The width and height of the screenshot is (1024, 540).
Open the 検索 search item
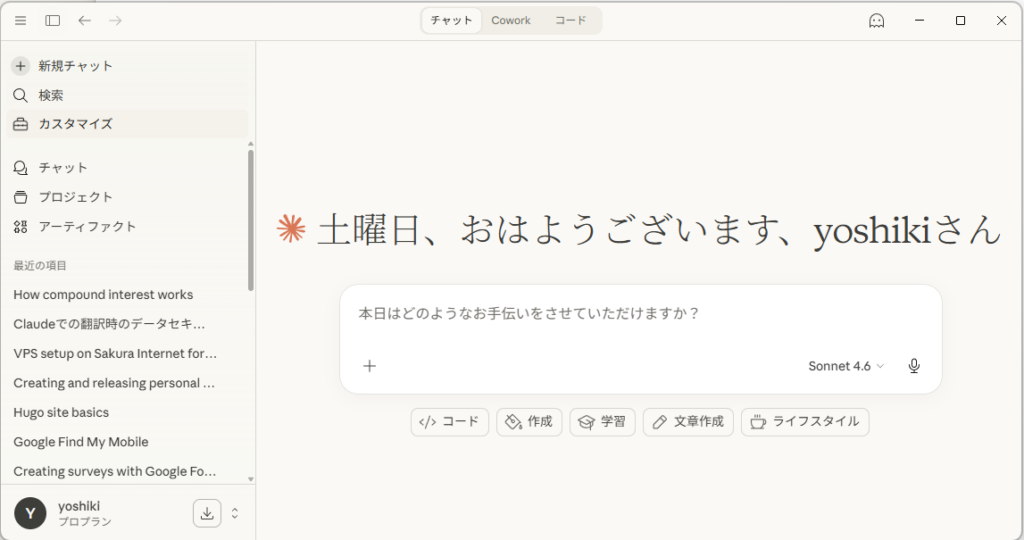(51, 95)
